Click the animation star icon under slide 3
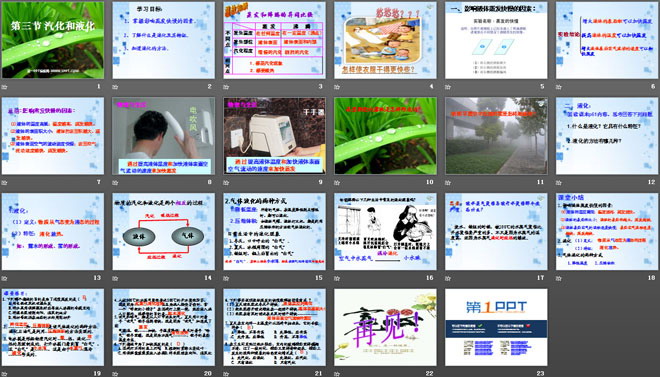The height and width of the screenshot is (377, 660). (226, 87)
